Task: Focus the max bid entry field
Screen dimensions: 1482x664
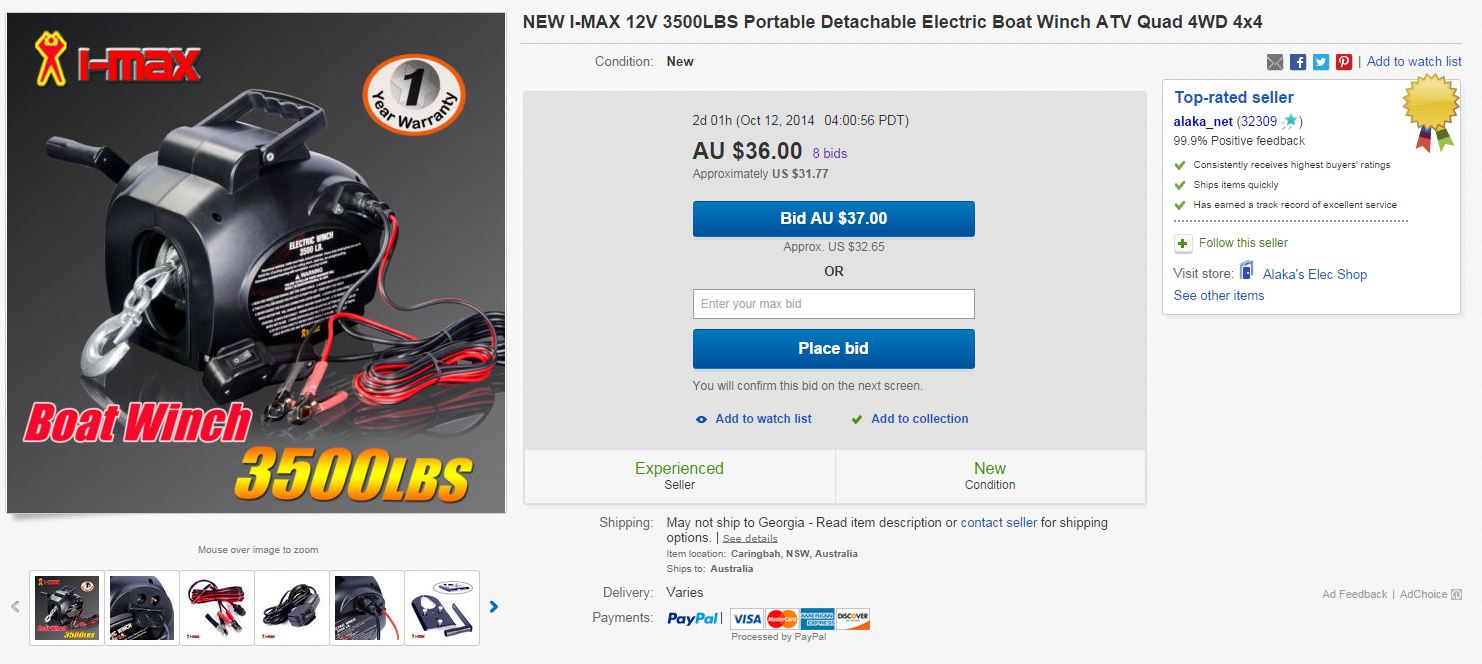Action: tap(833, 304)
